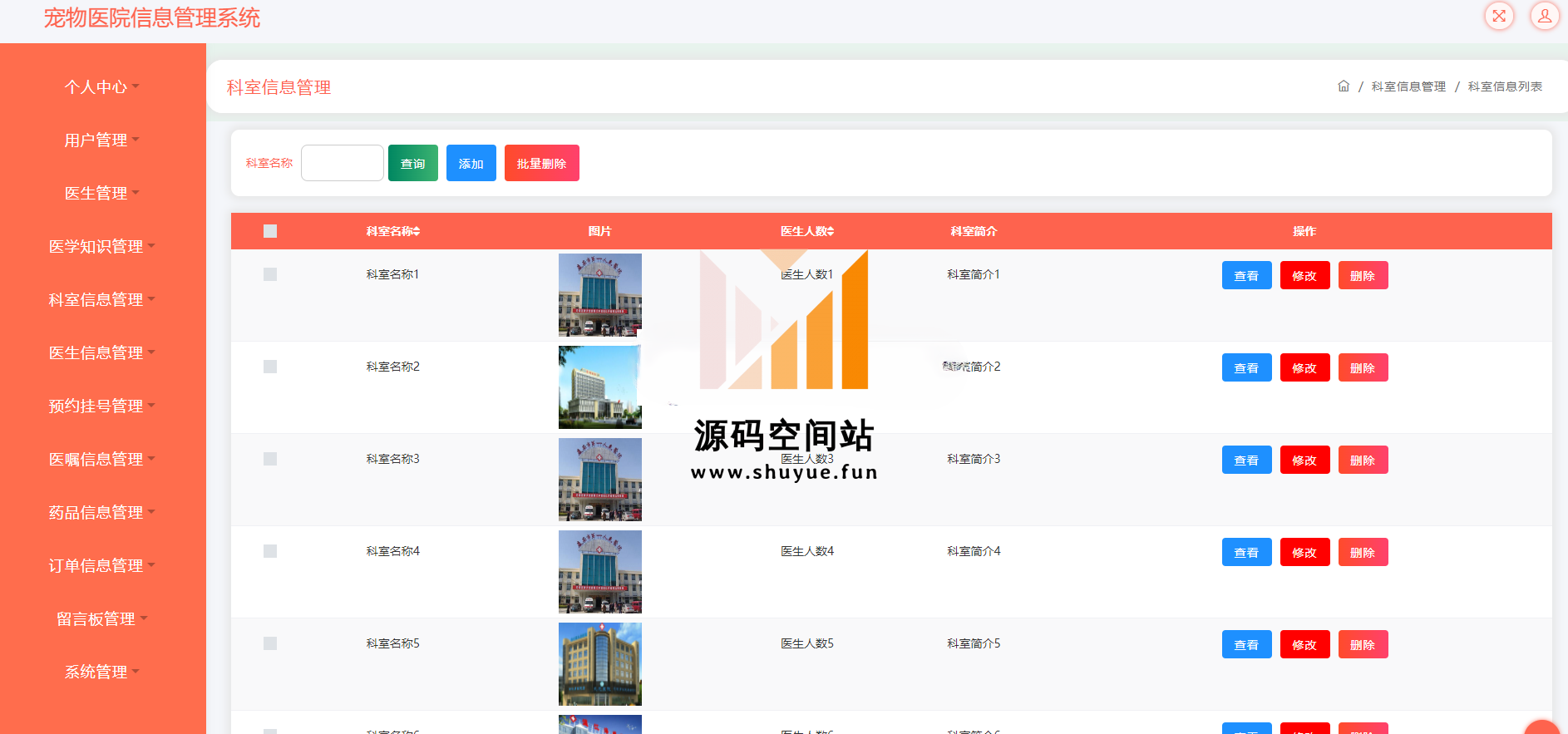Sort by 科室名称 column arrows
This screenshot has height=734, width=1568.
pos(417,231)
